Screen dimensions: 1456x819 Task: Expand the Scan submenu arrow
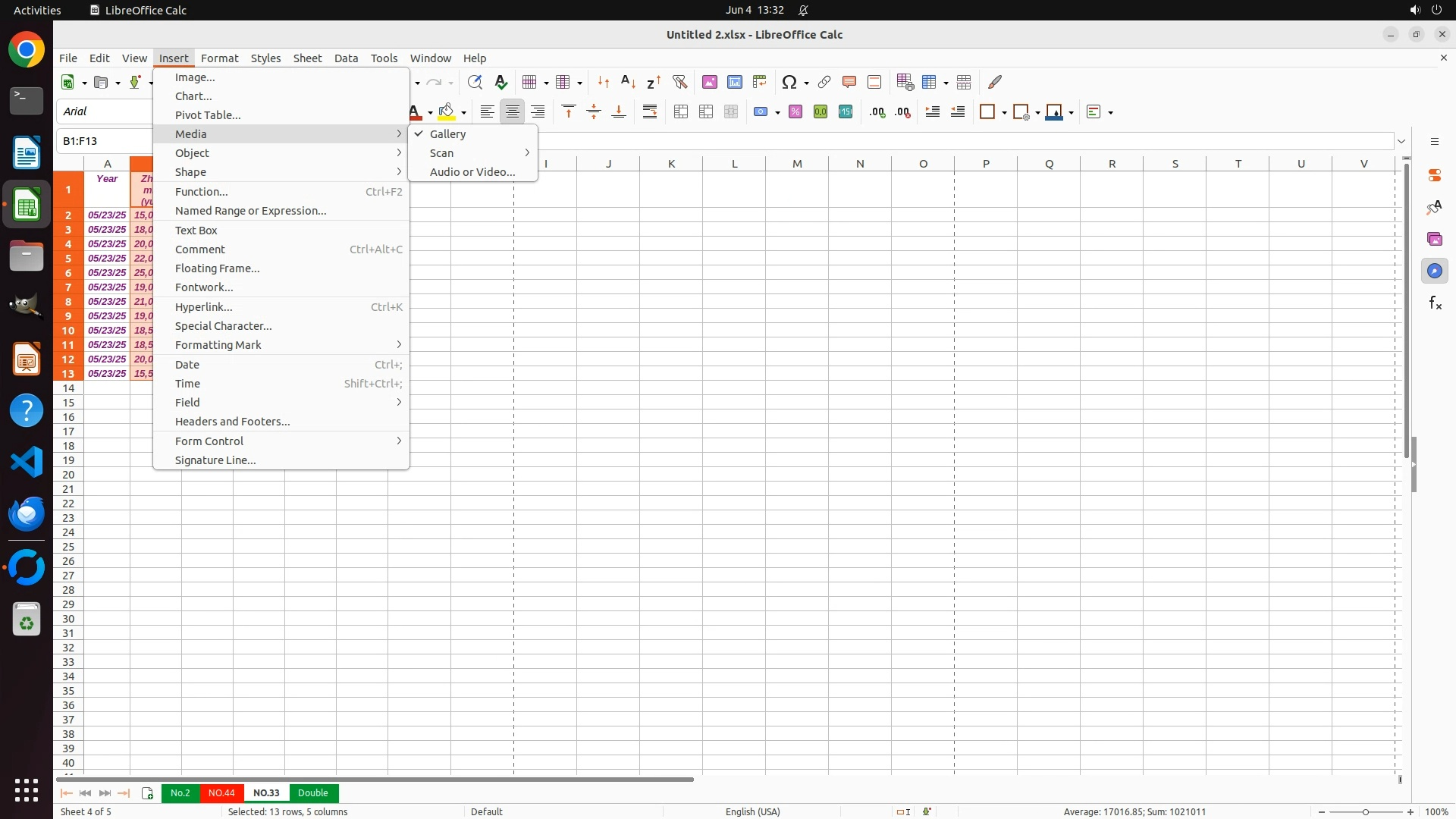(527, 153)
